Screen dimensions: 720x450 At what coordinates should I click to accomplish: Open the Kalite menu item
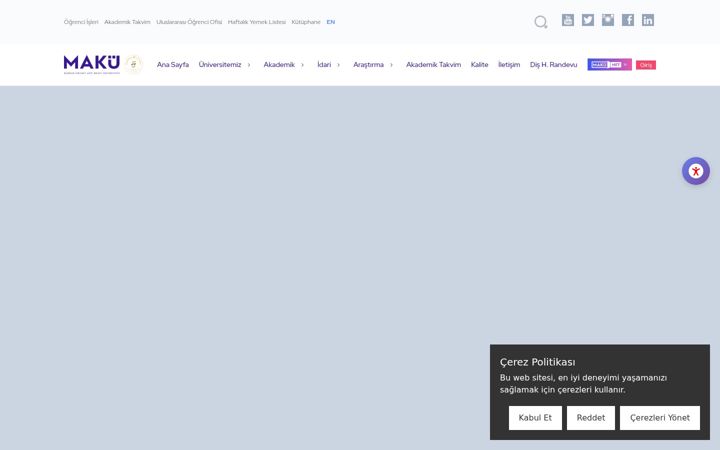(479, 65)
